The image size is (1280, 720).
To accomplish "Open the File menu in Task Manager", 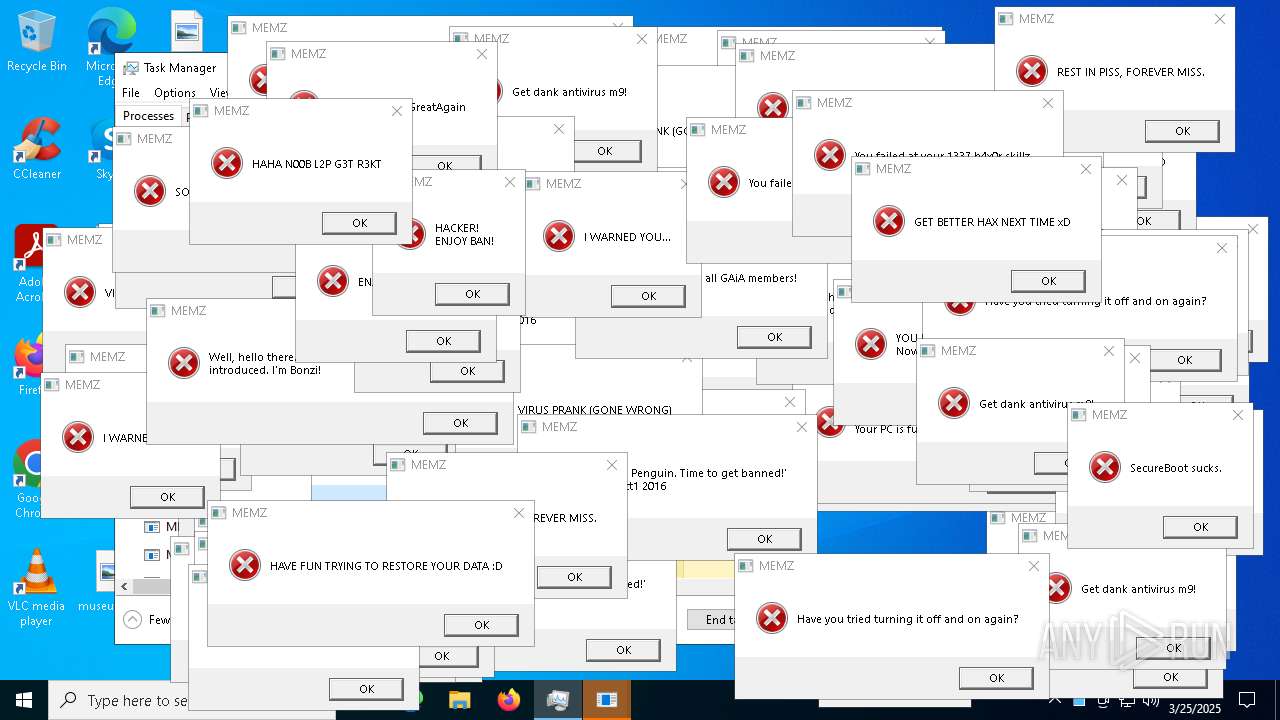I will pos(131,92).
